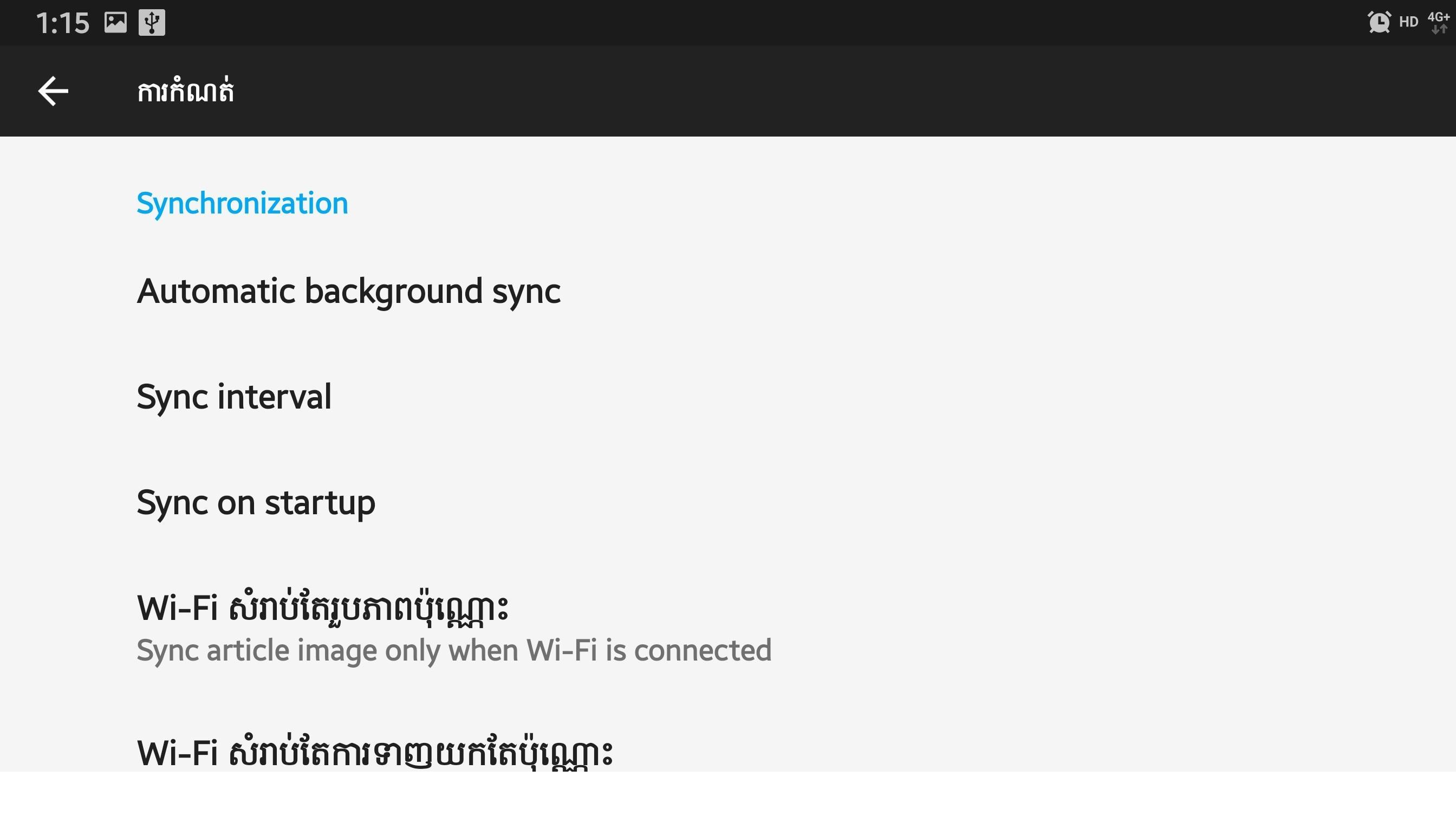The width and height of the screenshot is (1456, 828).
Task: Tap the USB connection status icon
Action: (152, 23)
